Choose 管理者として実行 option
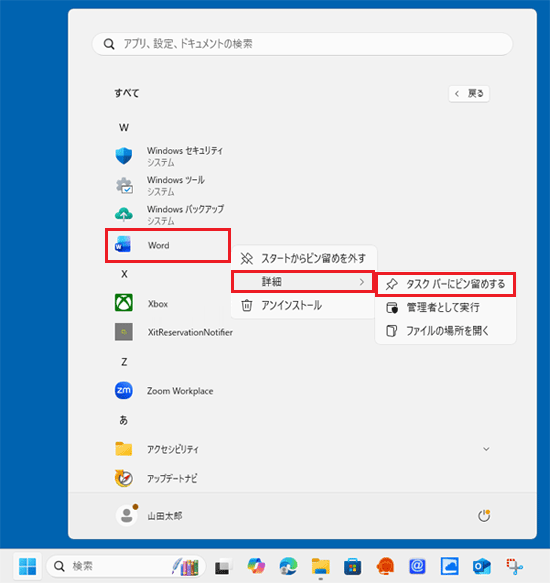Screen dimensions: 550x583 pyautogui.click(x=446, y=307)
